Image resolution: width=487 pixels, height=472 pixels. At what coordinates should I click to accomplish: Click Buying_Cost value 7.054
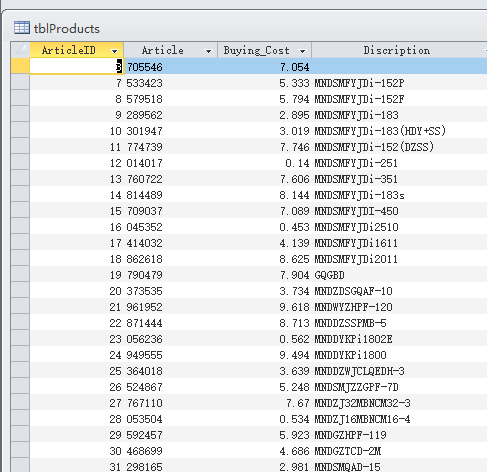click(295, 67)
